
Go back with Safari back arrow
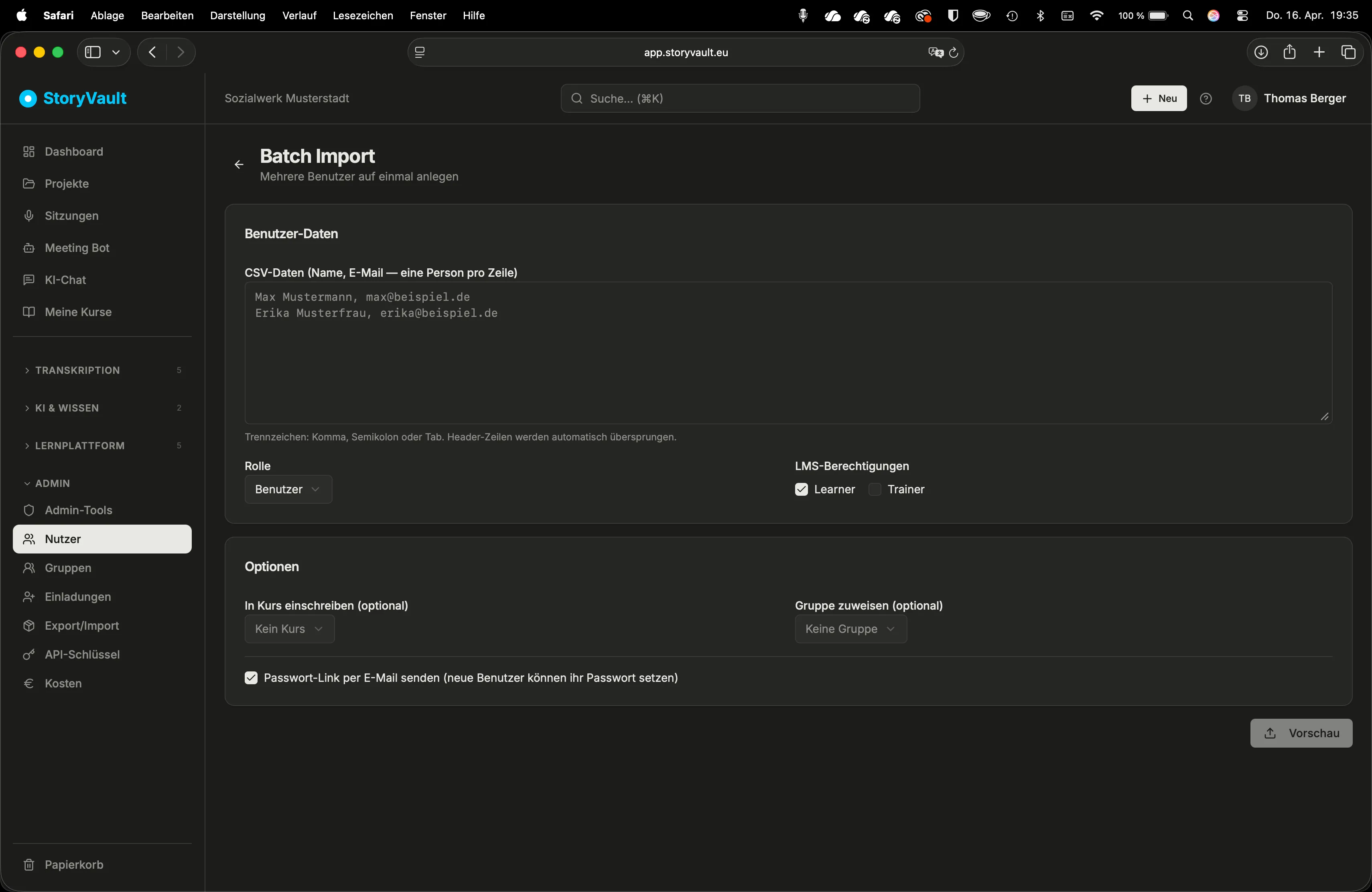pyautogui.click(x=152, y=53)
